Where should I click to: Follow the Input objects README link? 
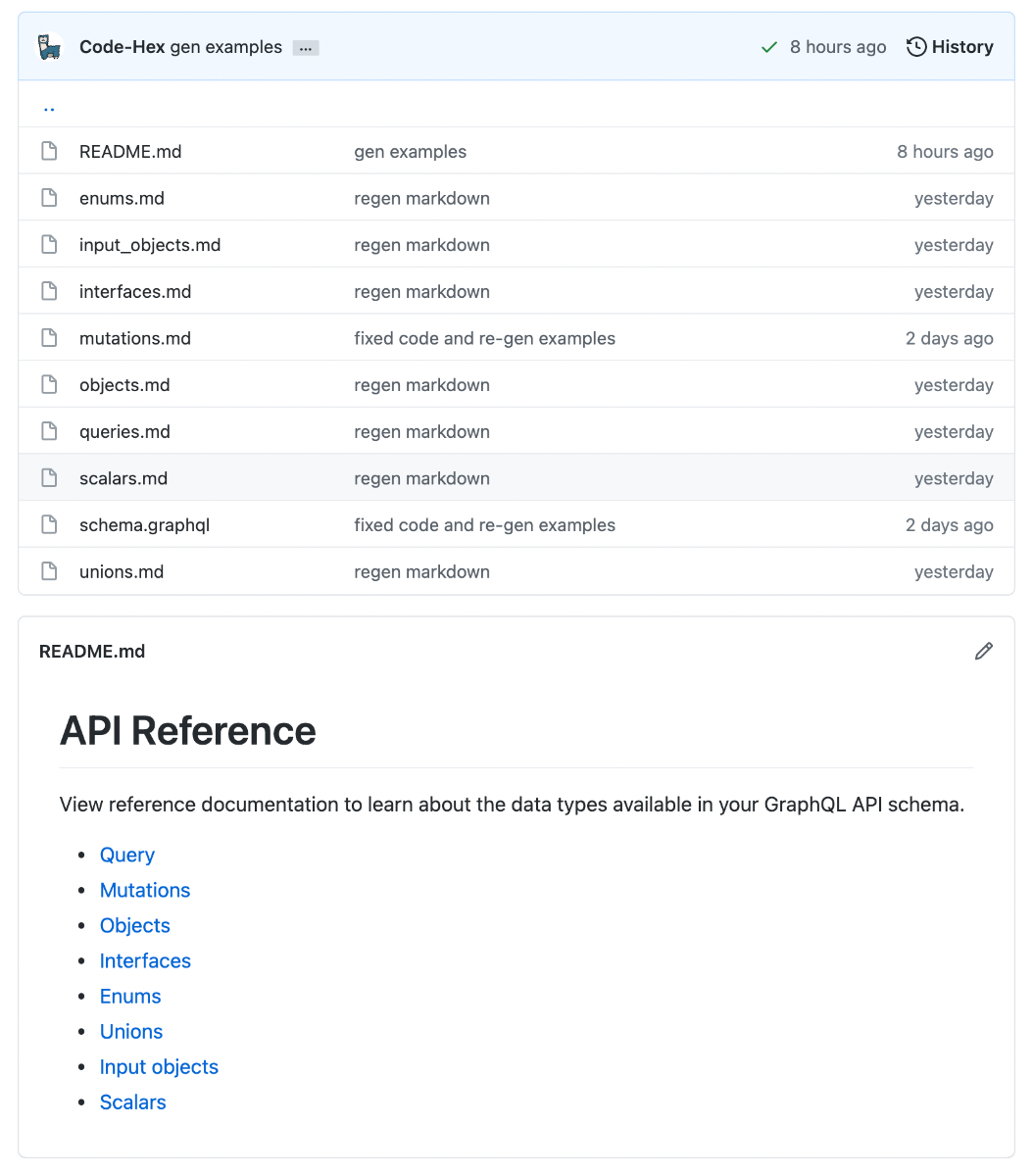pos(159,1067)
